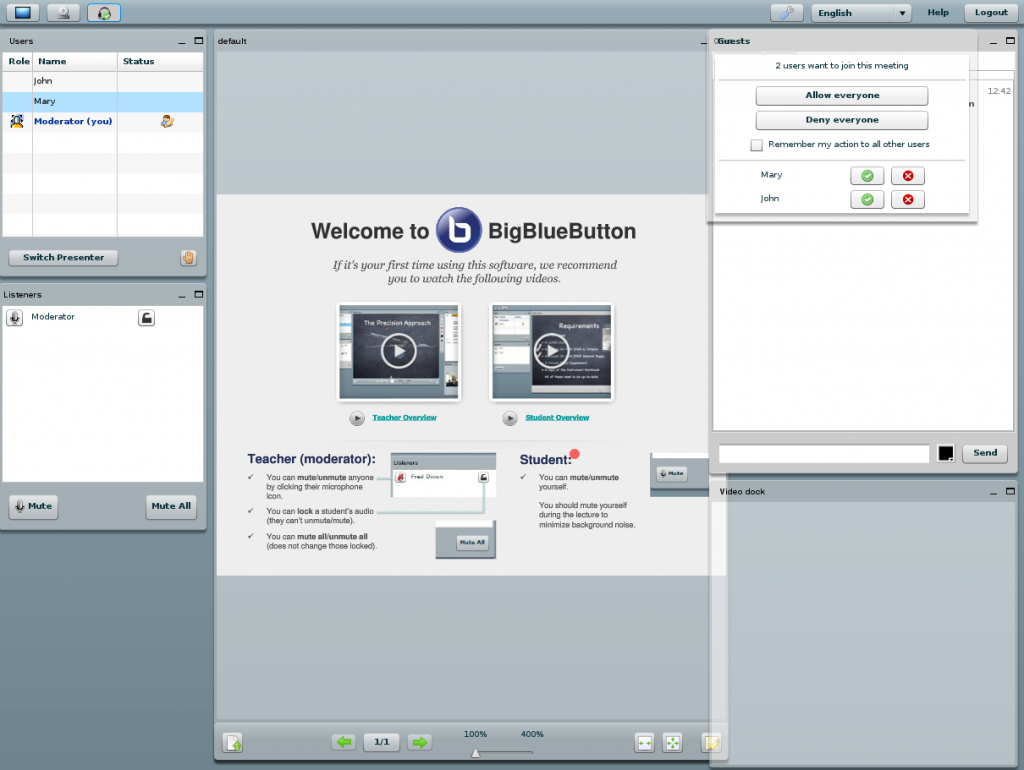
Task: Click Send in the chat
Action: coord(985,453)
